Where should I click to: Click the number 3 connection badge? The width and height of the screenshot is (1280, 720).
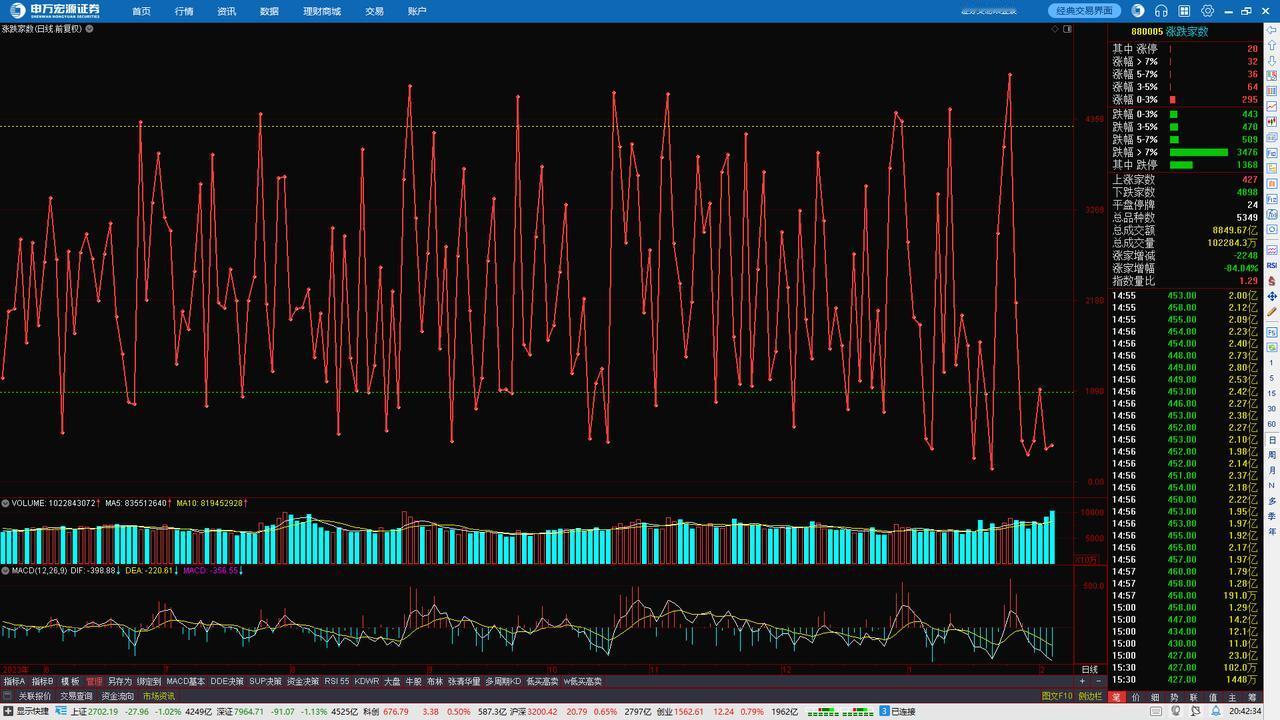click(884, 712)
